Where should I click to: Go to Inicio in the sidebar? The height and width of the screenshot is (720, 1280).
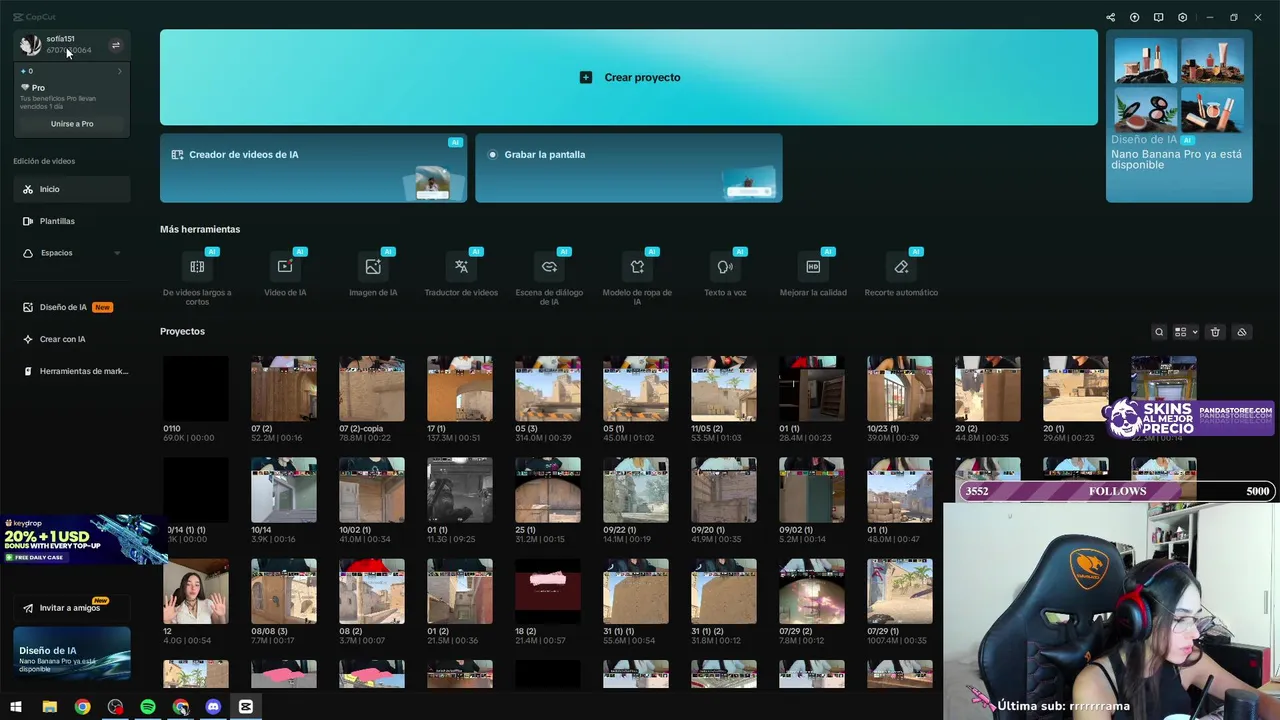tap(72, 189)
